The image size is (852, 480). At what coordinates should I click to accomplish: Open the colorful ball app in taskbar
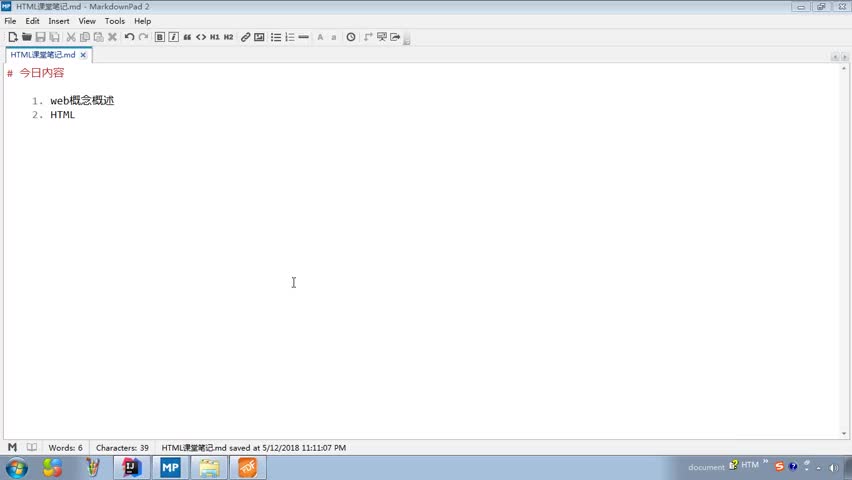(x=53, y=467)
